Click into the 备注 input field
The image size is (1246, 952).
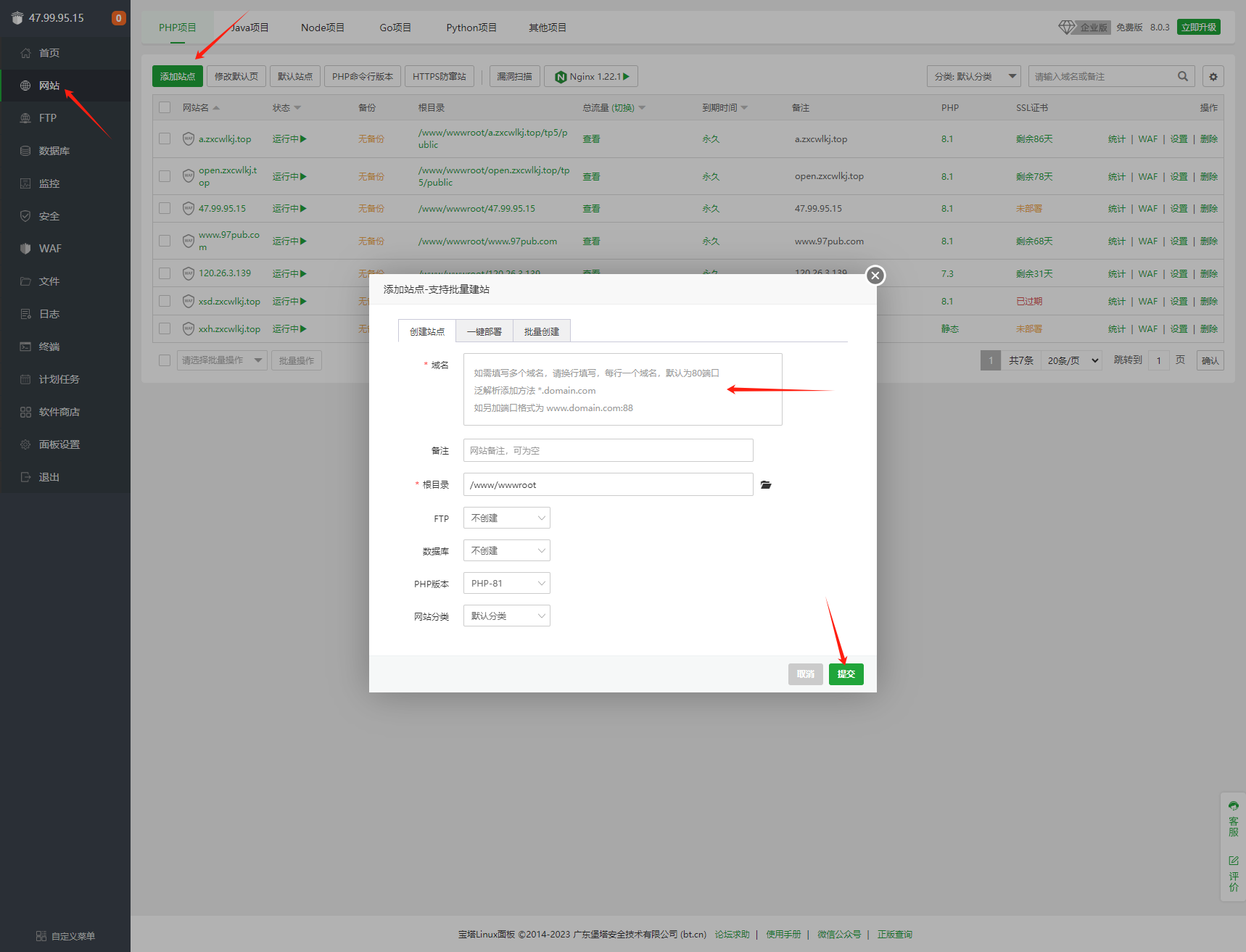pyautogui.click(x=608, y=450)
